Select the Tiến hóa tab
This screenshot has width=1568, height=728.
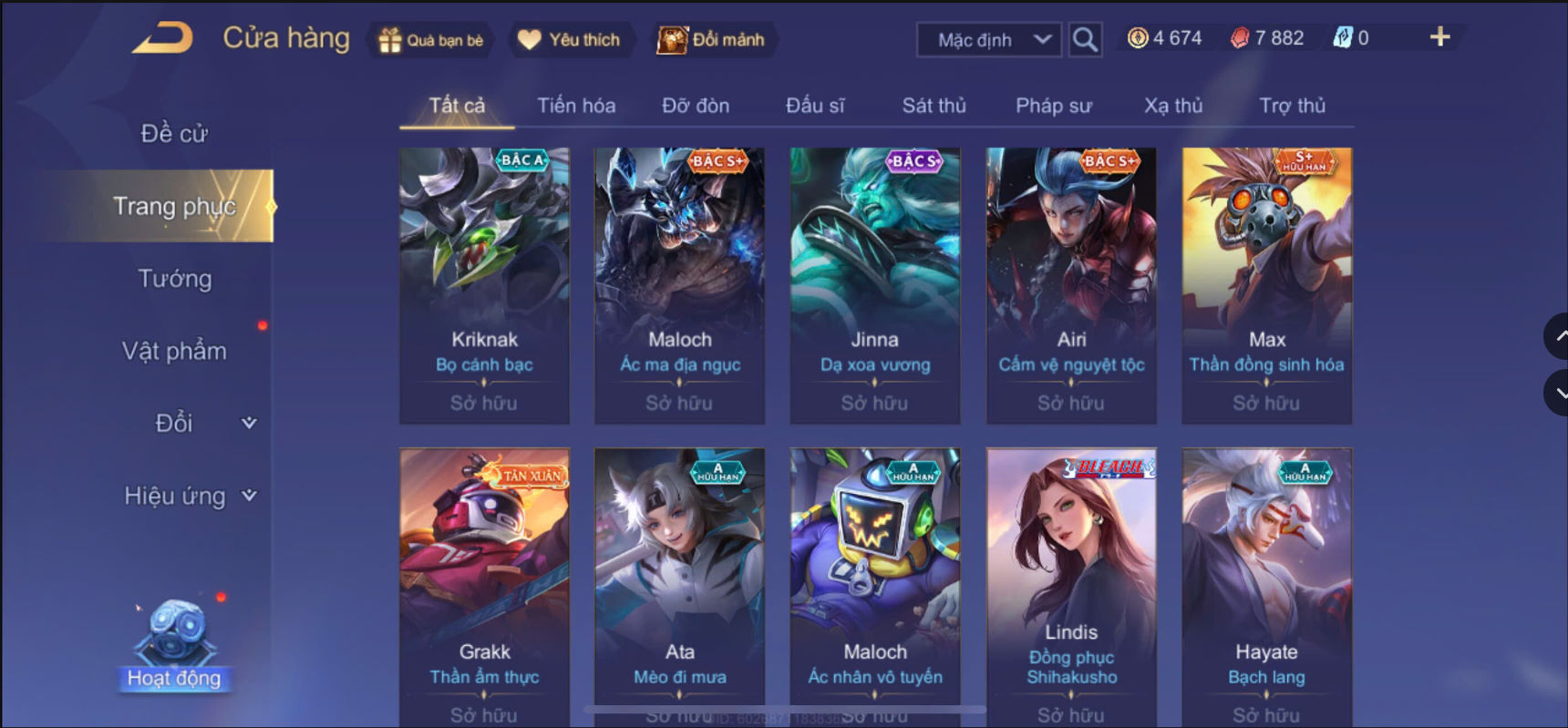pyautogui.click(x=576, y=106)
